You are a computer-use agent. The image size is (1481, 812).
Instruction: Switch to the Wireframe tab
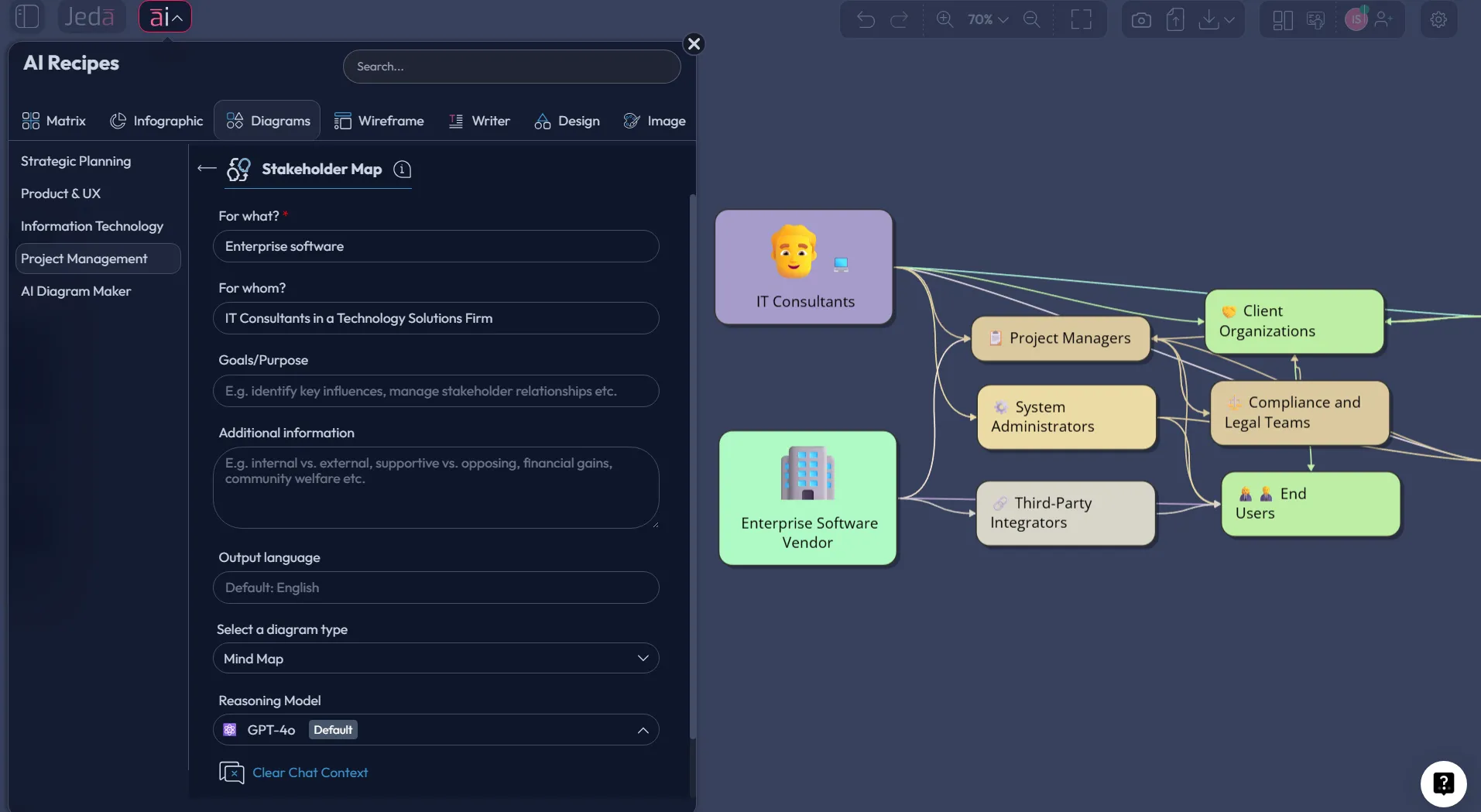pos(379,121)
